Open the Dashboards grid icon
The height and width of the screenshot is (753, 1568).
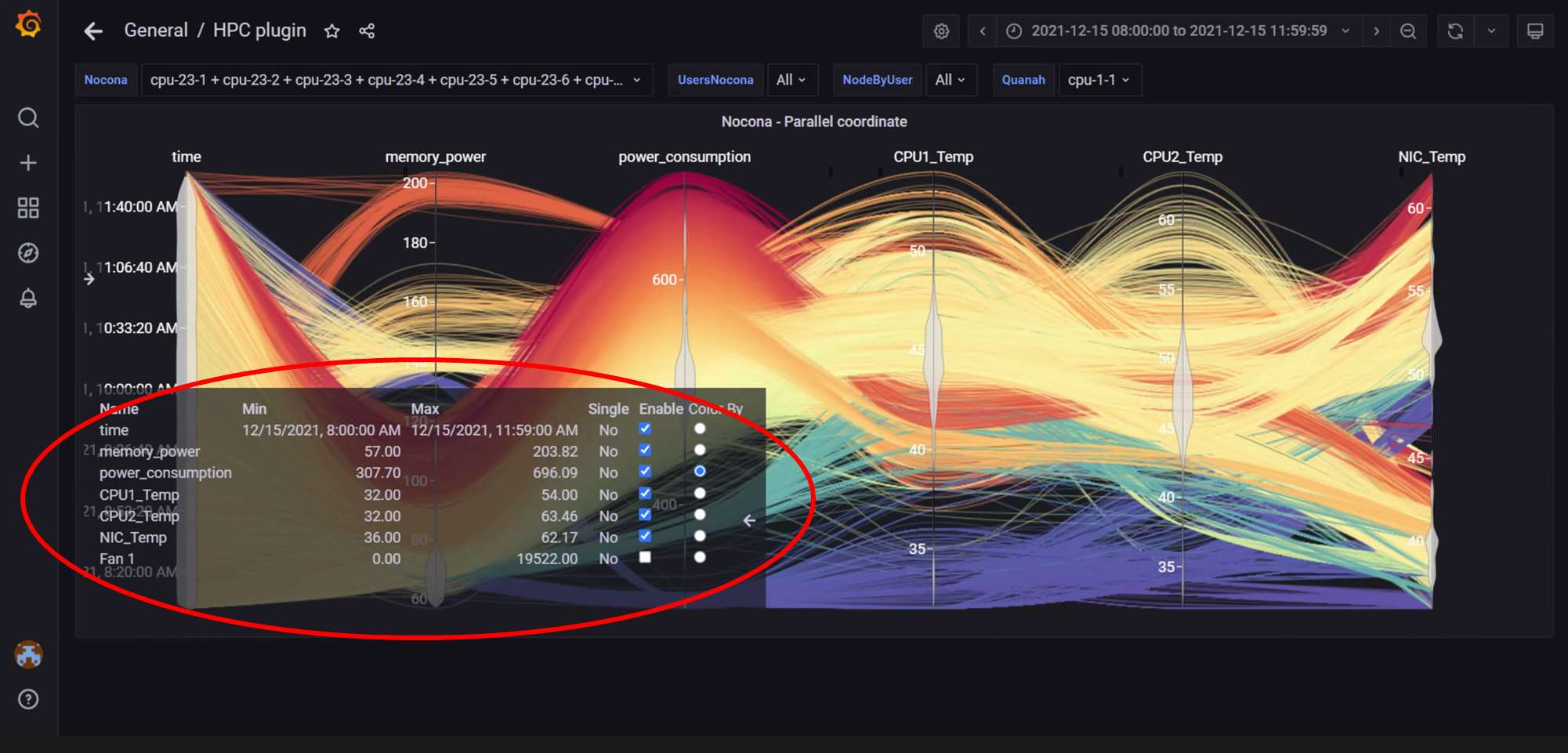28,208
